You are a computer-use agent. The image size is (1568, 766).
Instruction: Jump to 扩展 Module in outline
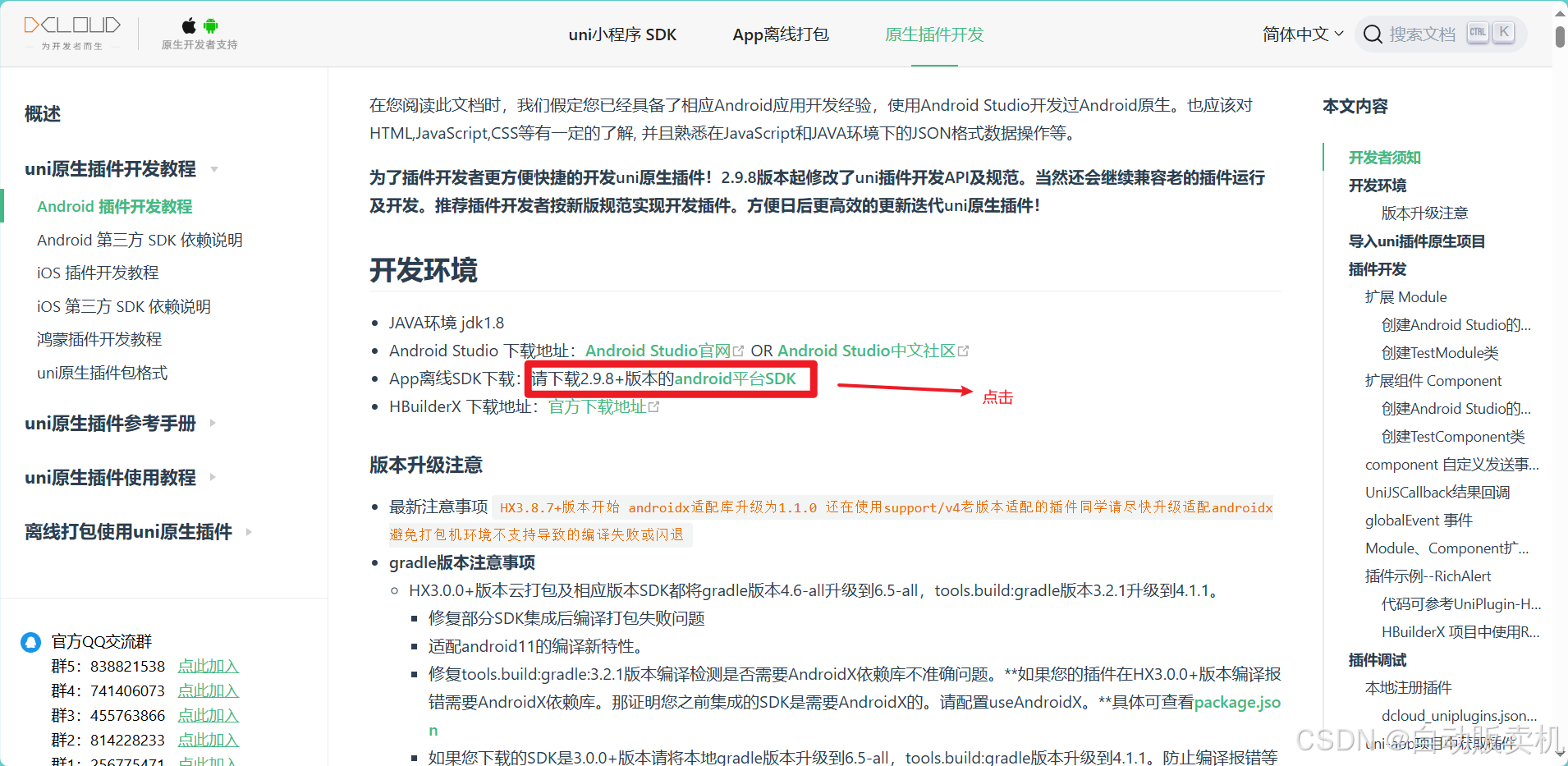click(x=1406, y=297)
